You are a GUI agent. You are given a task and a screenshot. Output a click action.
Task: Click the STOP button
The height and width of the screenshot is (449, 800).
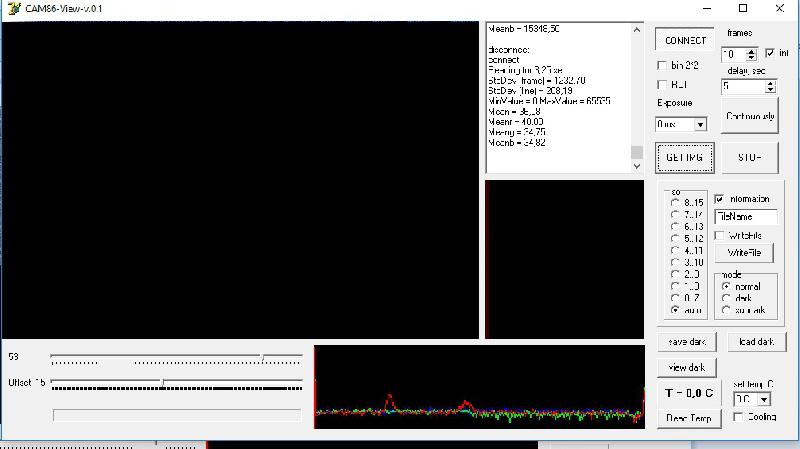click(x=749, y=158)
